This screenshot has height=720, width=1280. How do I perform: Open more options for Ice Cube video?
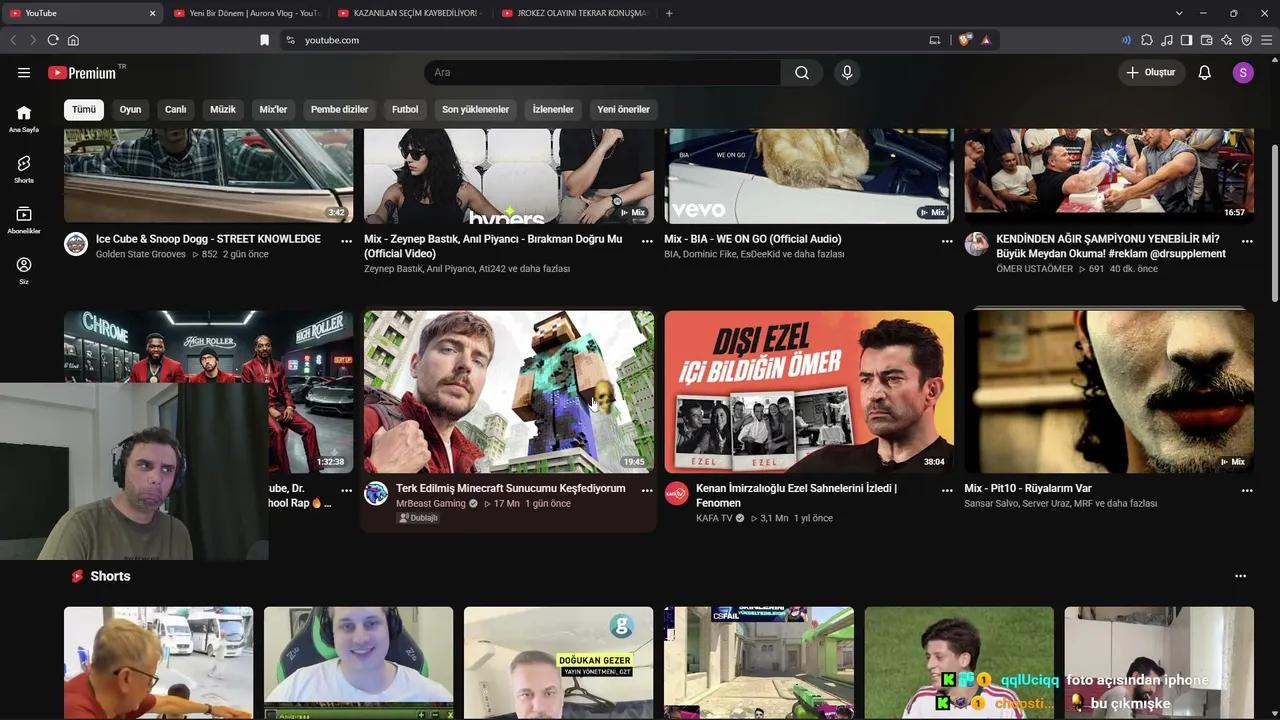coord(346,241)
